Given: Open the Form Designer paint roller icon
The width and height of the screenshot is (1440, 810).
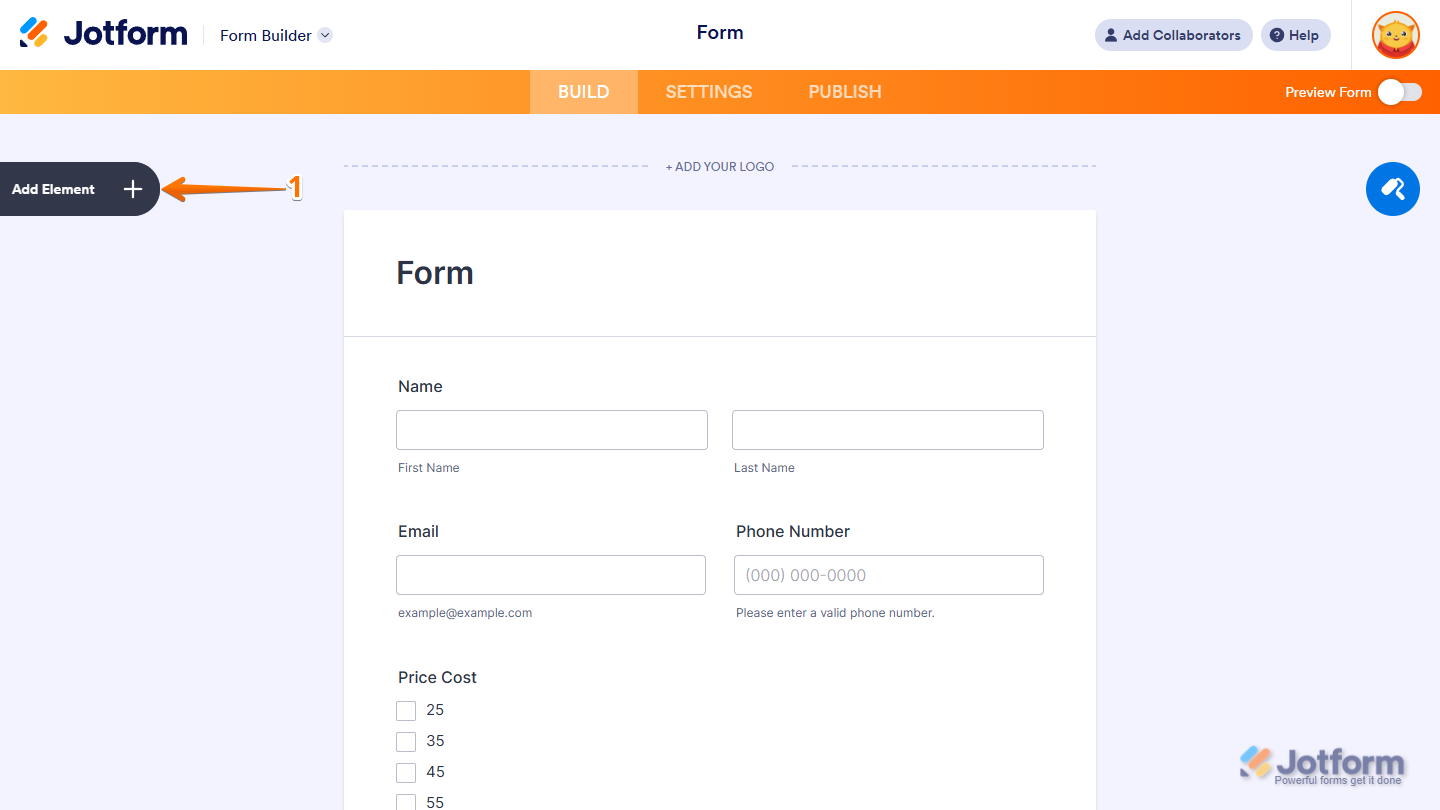Looking at the screenshot, I should tap(1393, 189).
